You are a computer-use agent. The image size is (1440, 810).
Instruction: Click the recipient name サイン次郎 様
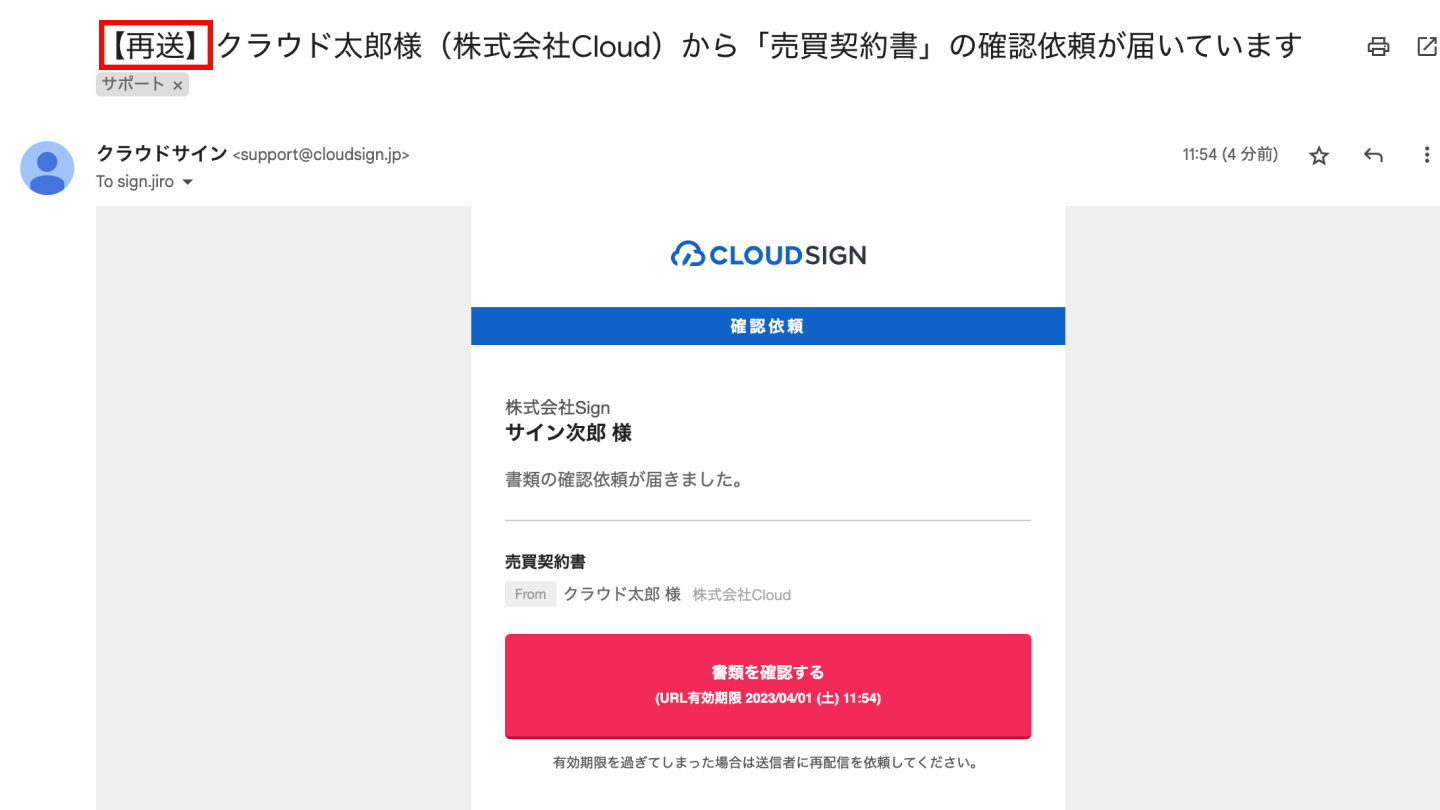[x=568, y=433]
